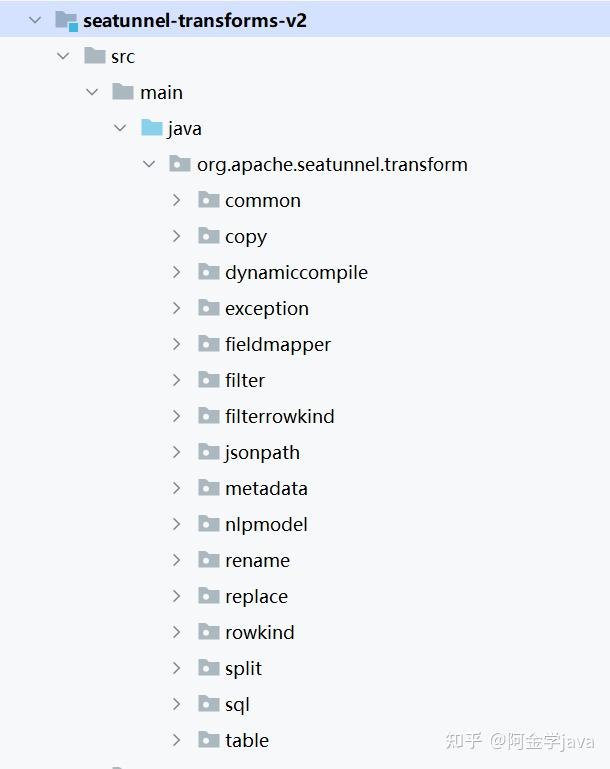The image size is (610, 769).
Task: Collapse the java folder chevron
Action: pos(120,128)
